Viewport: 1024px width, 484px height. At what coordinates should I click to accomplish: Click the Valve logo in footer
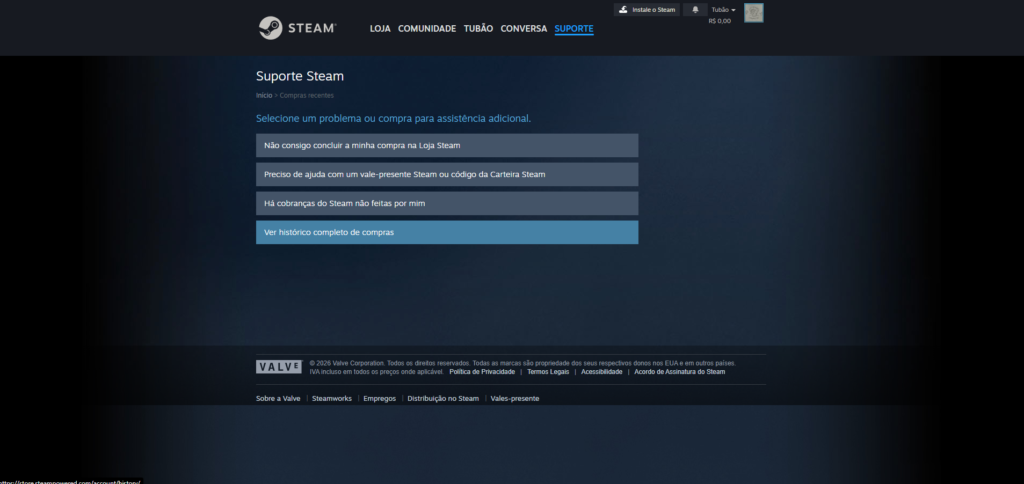pos(279,367)
